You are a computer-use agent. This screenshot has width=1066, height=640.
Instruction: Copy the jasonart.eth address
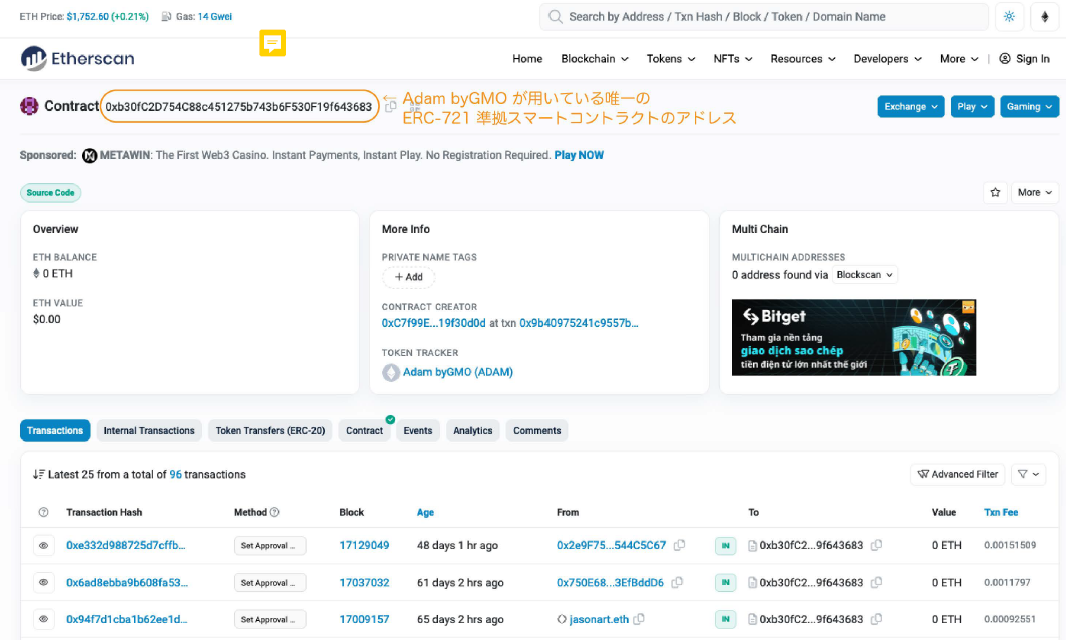(x=638, y=619)
